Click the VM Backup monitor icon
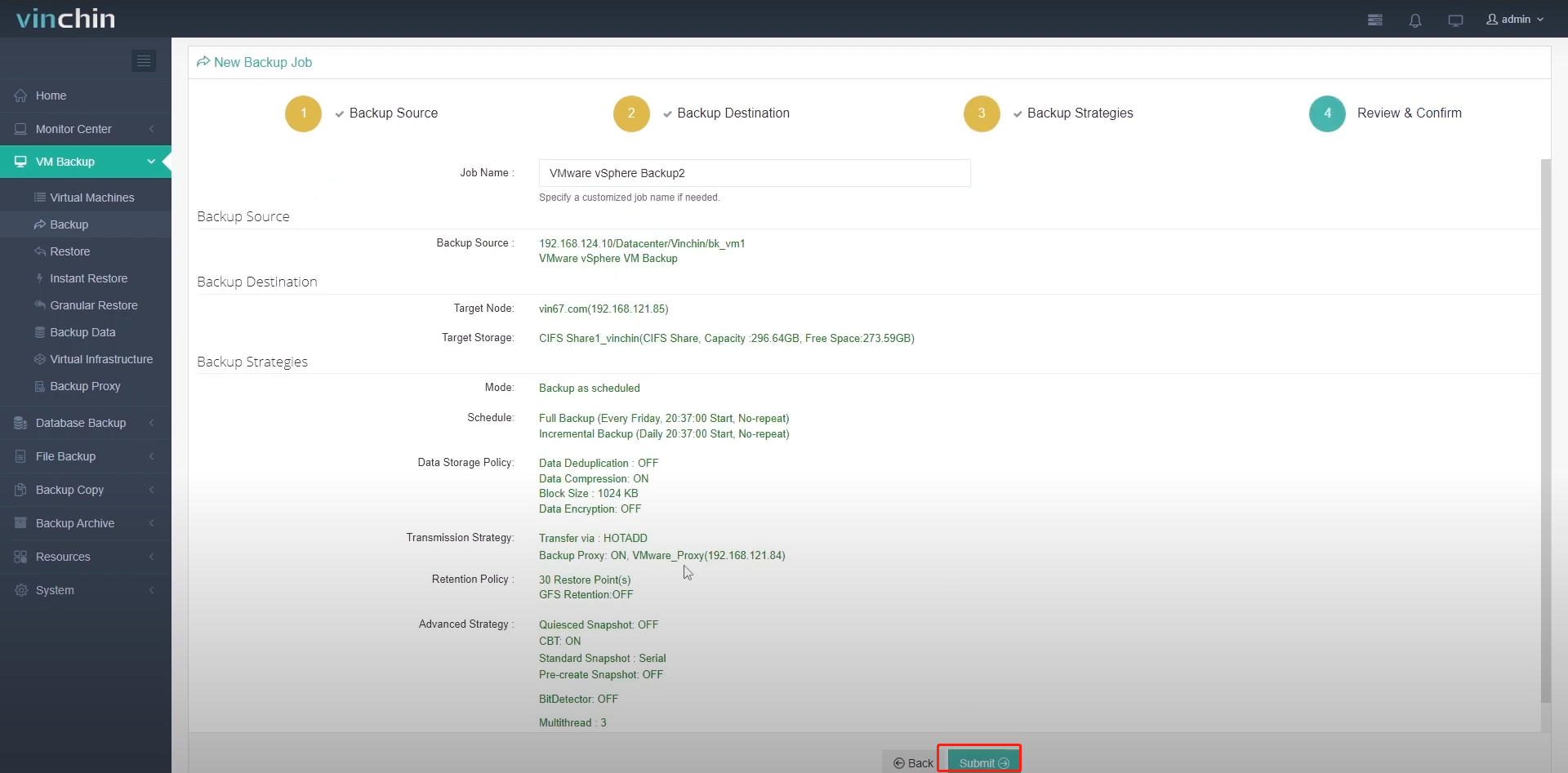The width and height of the screenshot is (1568, 773). (x=21, y=162)
